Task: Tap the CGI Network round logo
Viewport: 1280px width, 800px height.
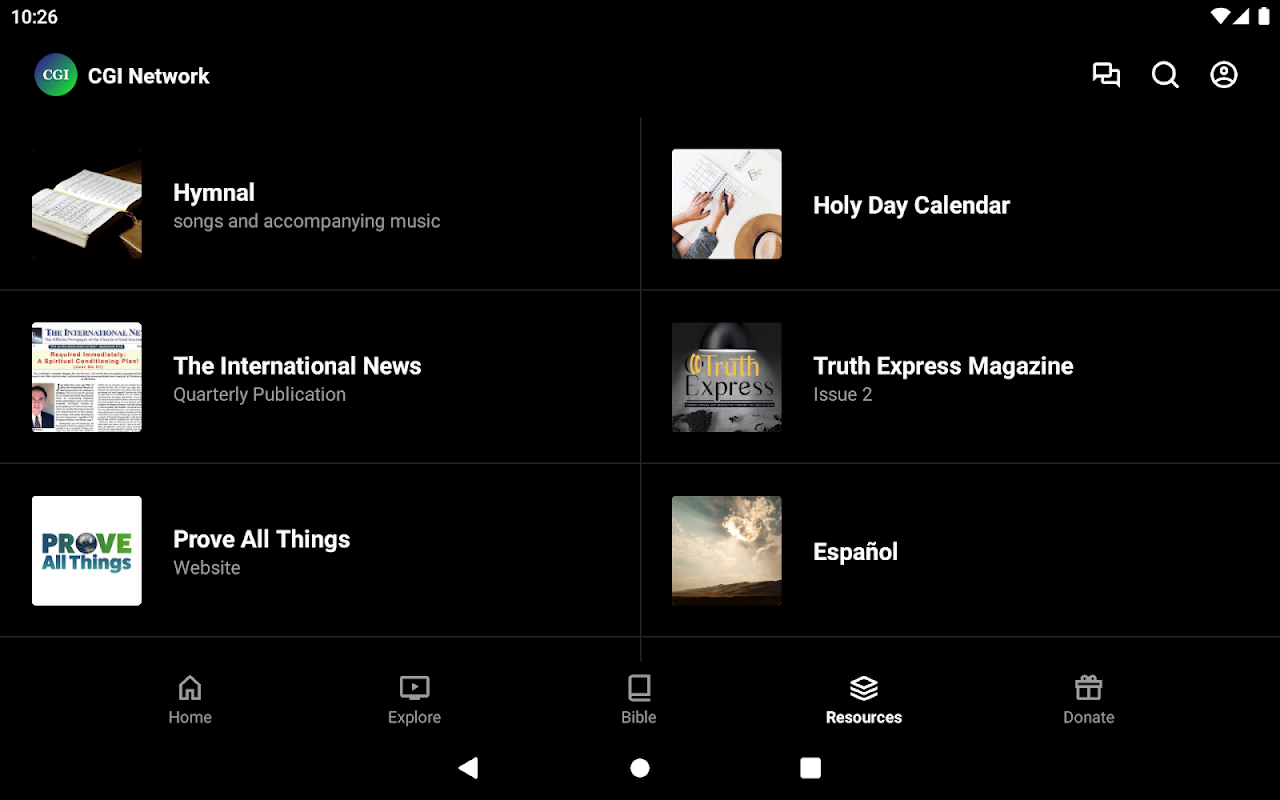Action: point(56,75)
